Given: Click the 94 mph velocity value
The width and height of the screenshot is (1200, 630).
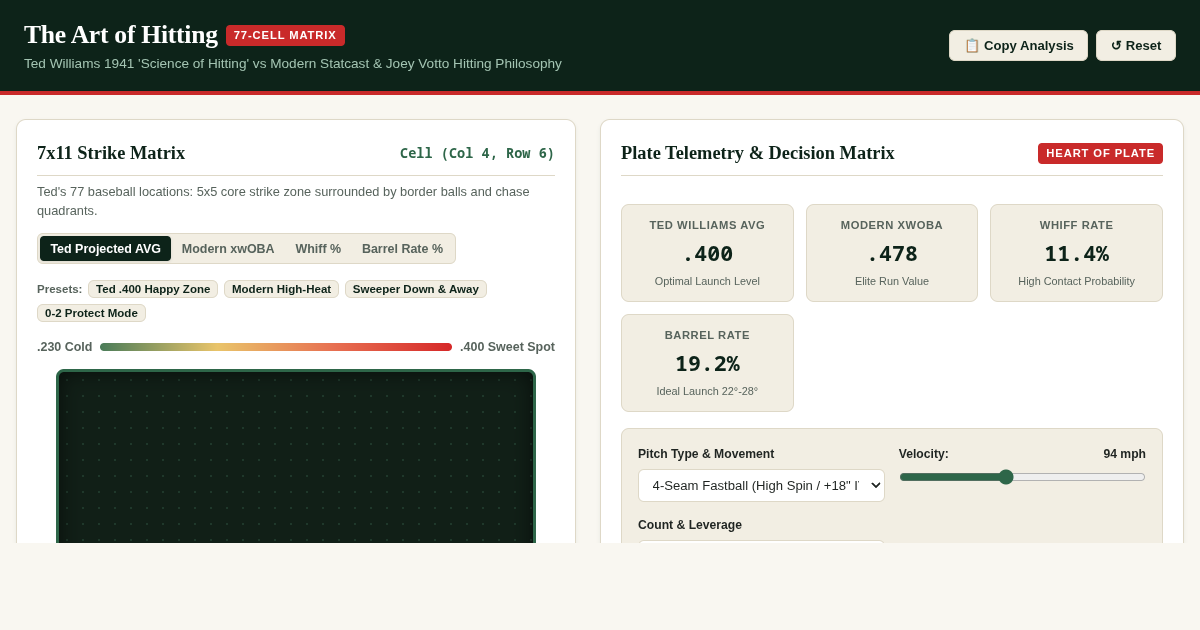Looking at the screenshot, I should (1124, 454).
